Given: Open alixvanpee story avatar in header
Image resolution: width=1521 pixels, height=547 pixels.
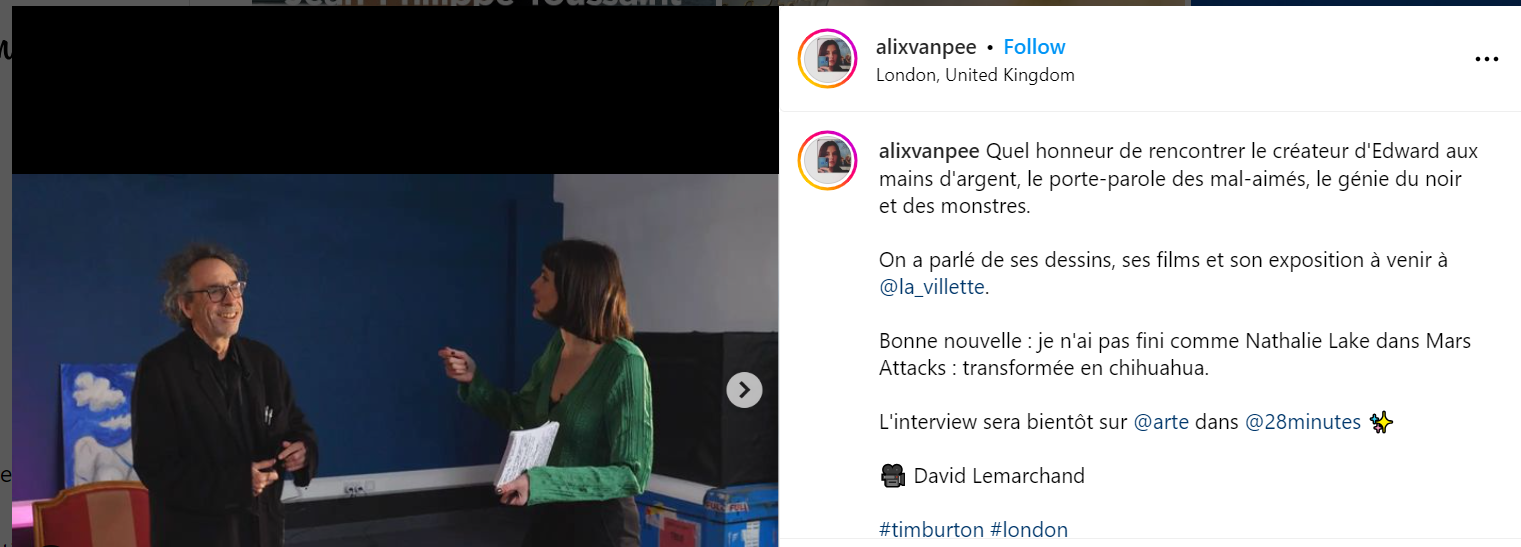Looking at the screenshot, I should (x=827, y=59).
